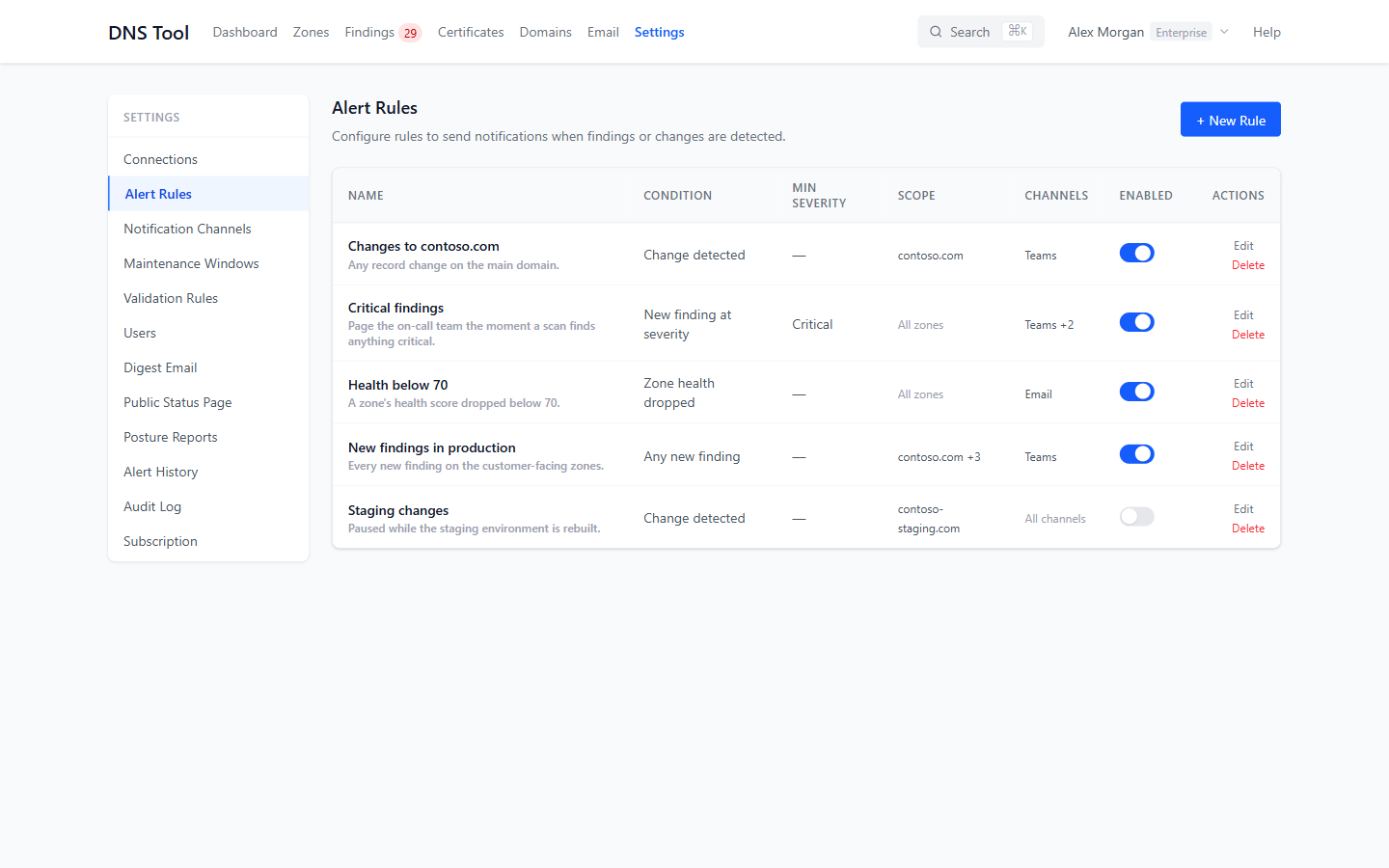Delete the Health below 70 rule

(1248, 403)
